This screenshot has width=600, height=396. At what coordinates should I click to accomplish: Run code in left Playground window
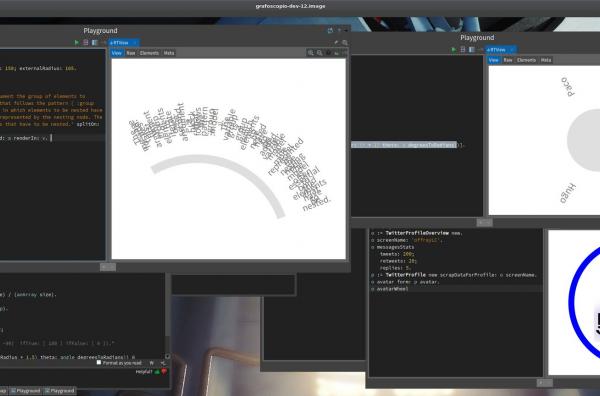77,42
